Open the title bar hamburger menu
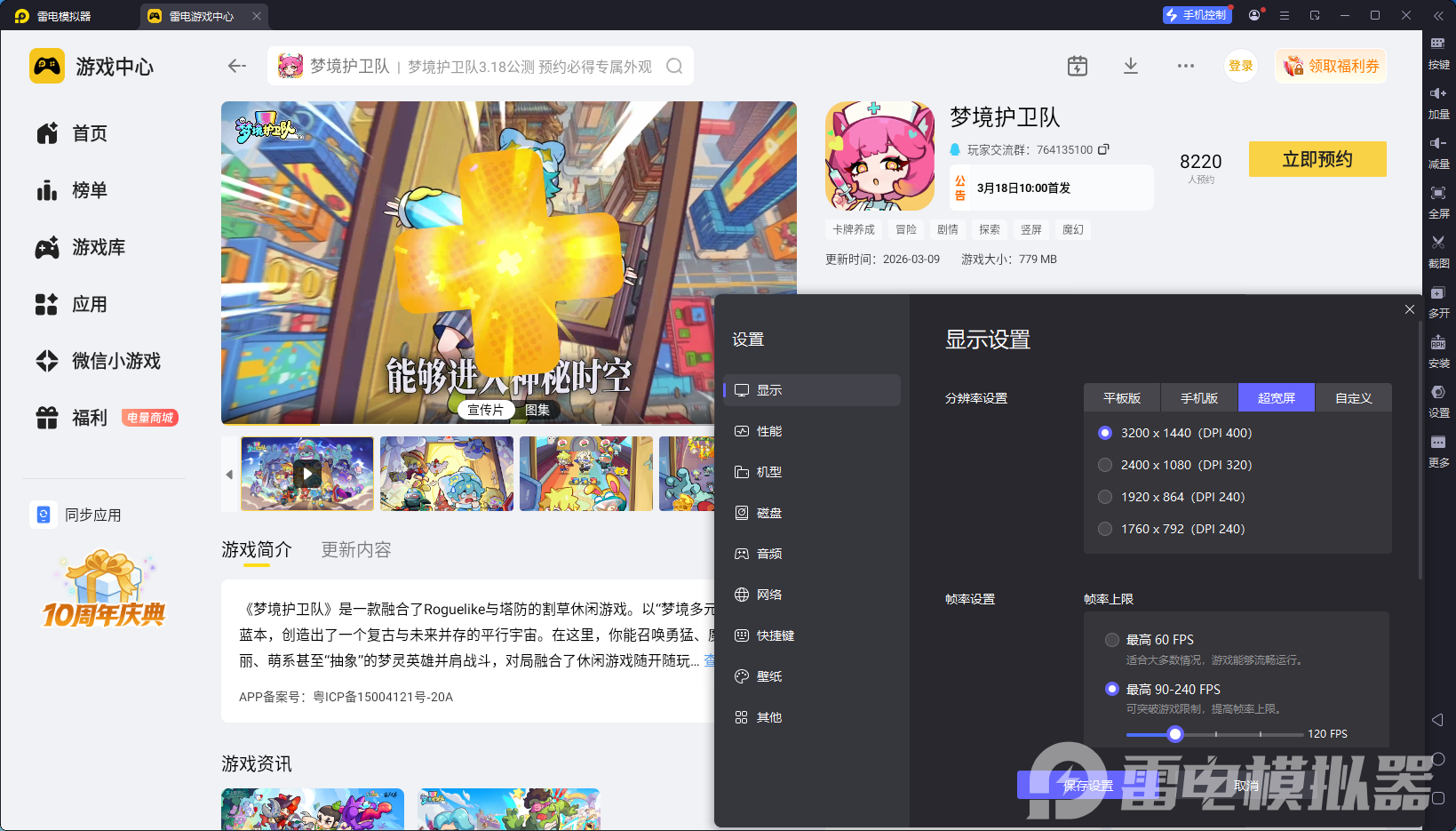The width and height of the screenshot is (1456, 831). (x=1285, y=15)
